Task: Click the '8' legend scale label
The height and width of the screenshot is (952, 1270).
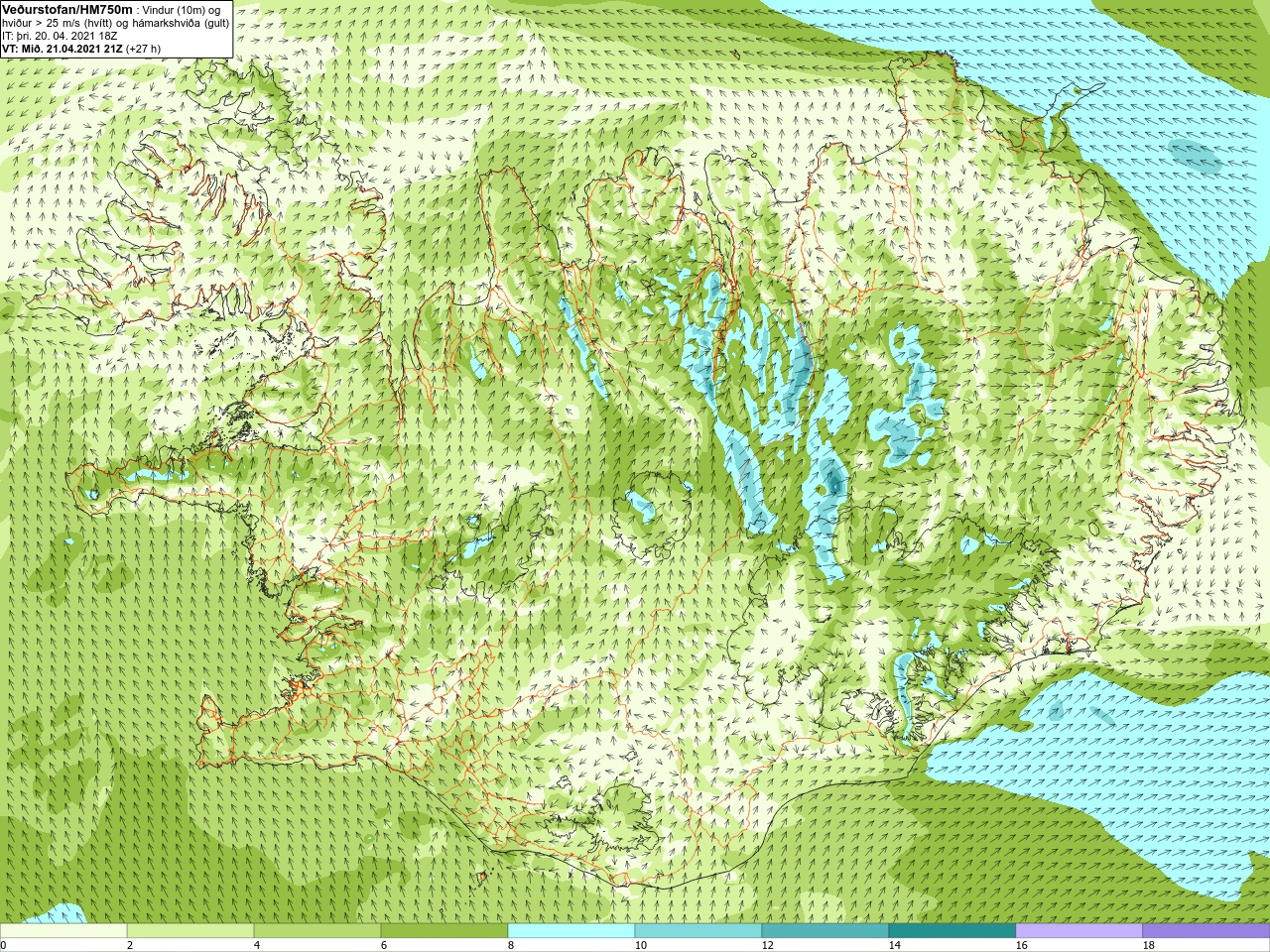Action: click(511, 945)
